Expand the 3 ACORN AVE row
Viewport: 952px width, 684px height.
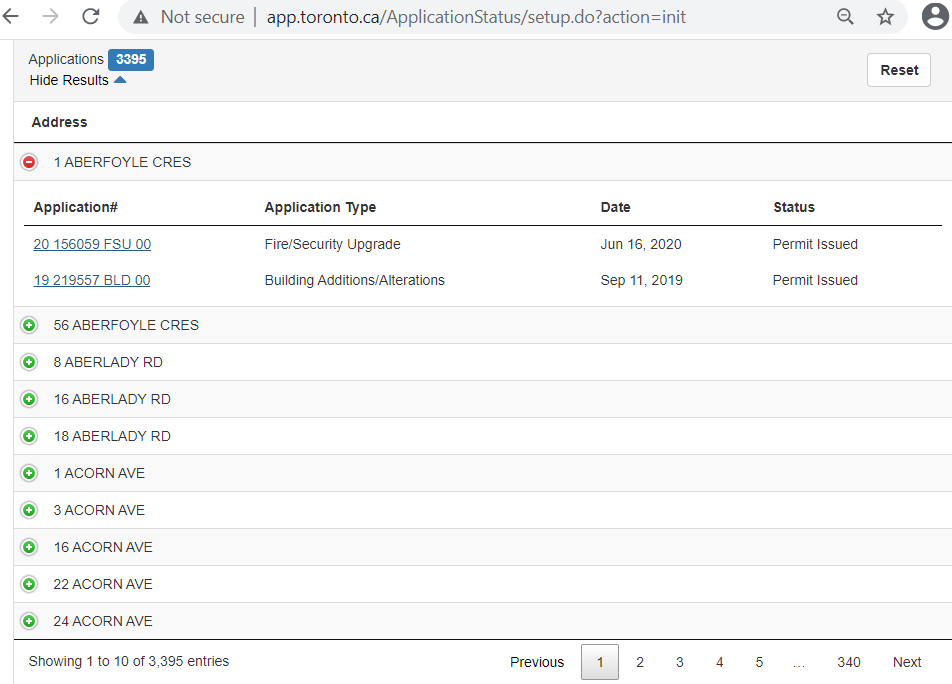(x=29, y=510)
